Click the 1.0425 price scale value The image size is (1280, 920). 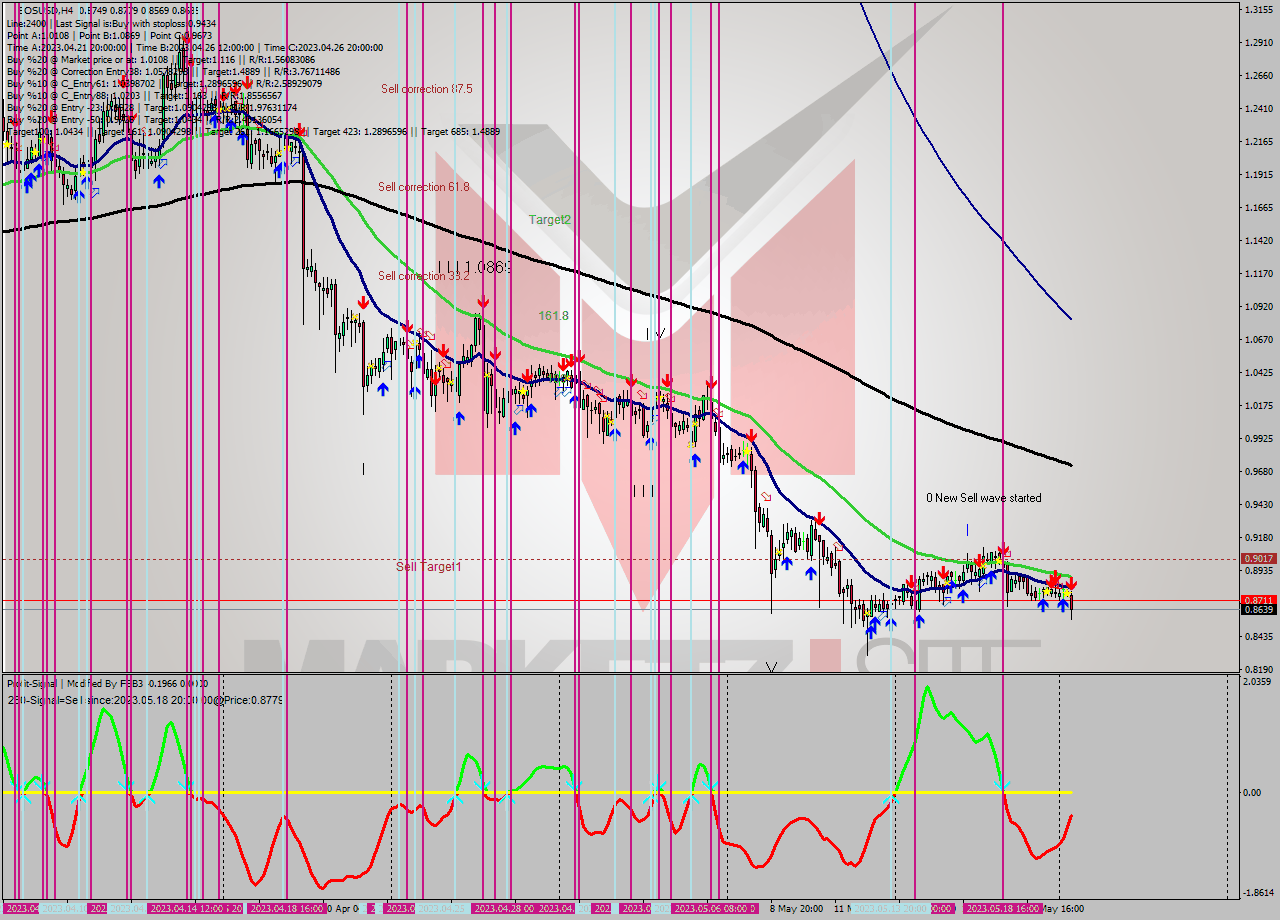click(x=1258, y=372)
